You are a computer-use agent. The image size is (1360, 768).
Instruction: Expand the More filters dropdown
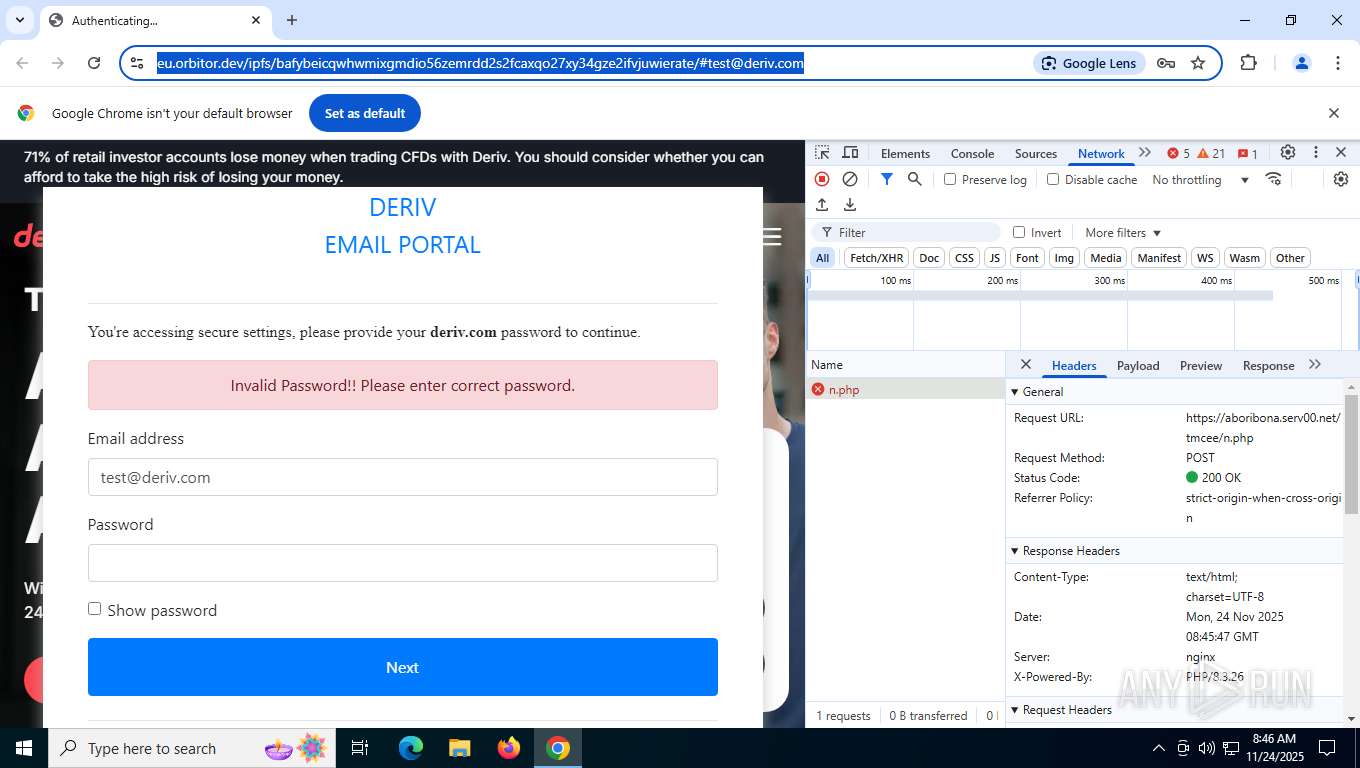point(1123,232)
